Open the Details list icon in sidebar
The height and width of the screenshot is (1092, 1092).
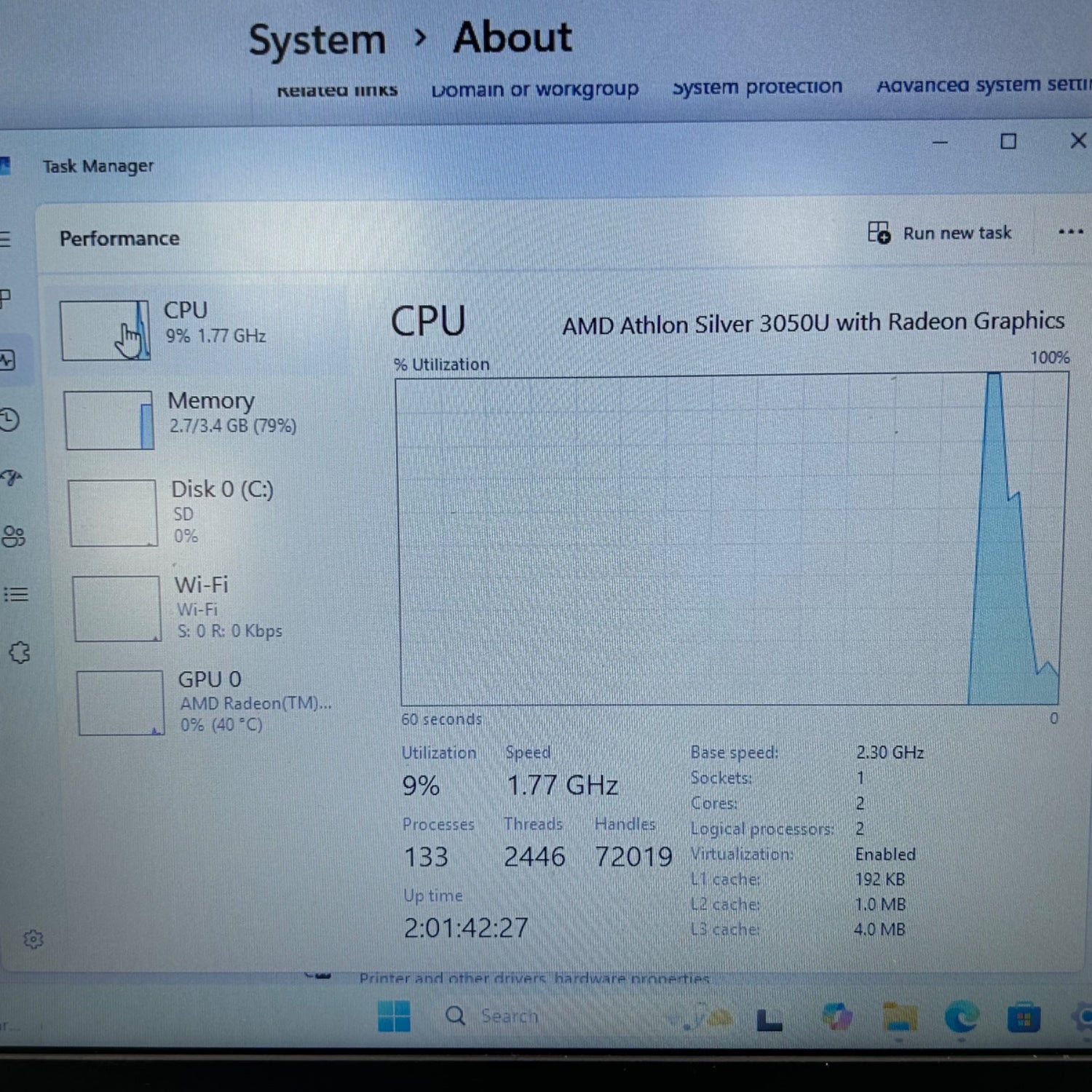[x=16, y=595]
